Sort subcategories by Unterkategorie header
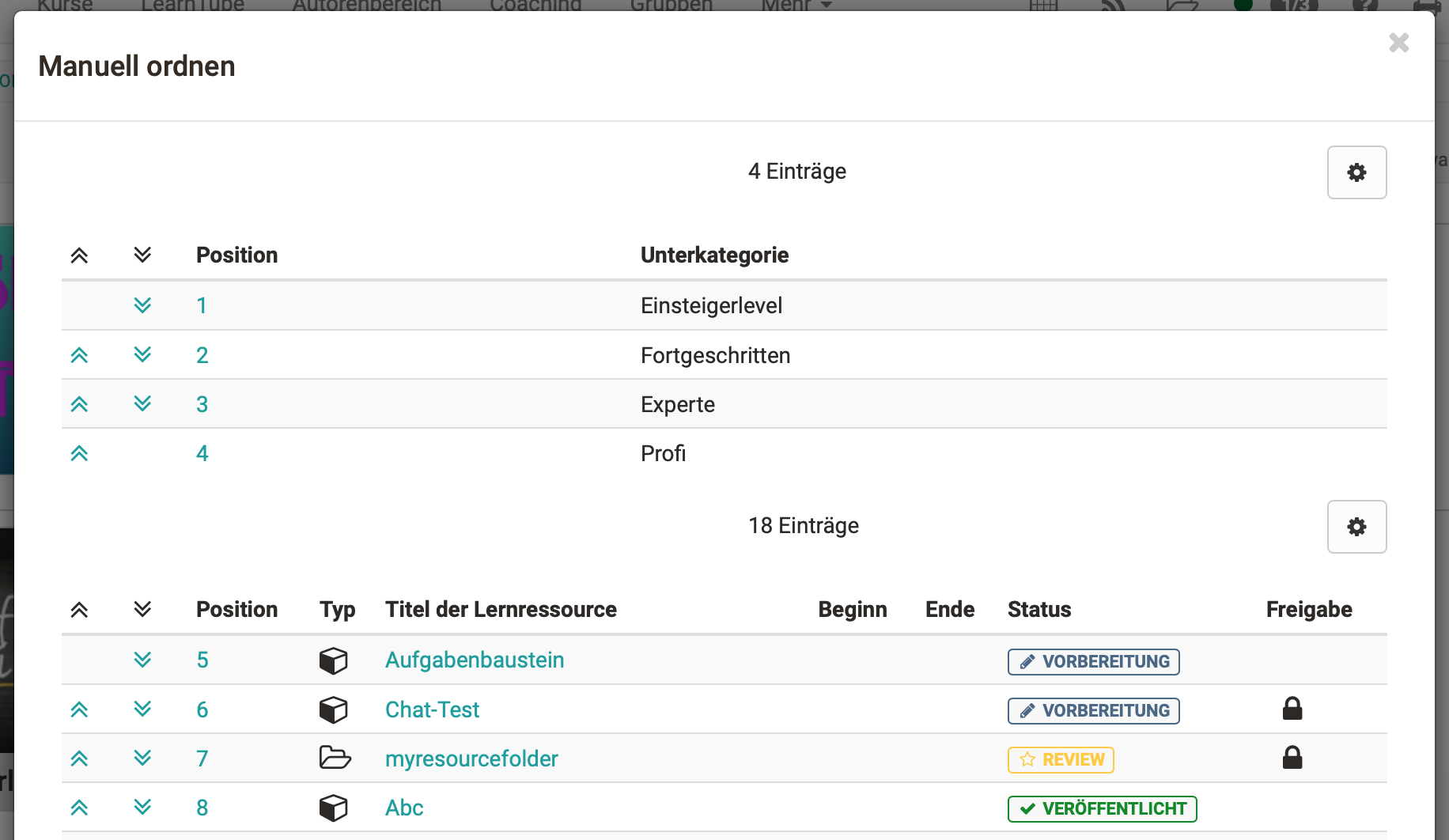The width and height of the screenshot is (1449, 840). coord(714,255)
